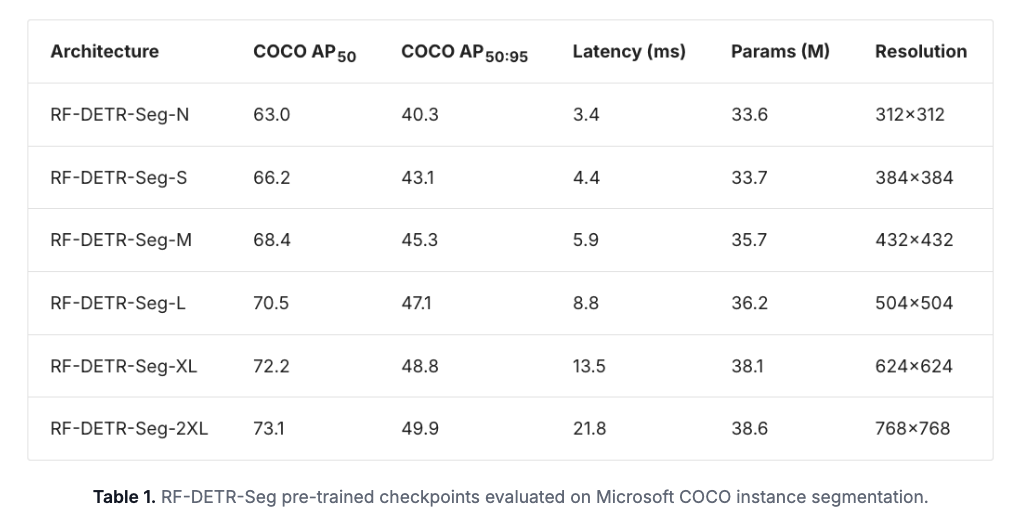Click the RF-DETR-Seg-2XL architecture cell

[x=129, y=429]
